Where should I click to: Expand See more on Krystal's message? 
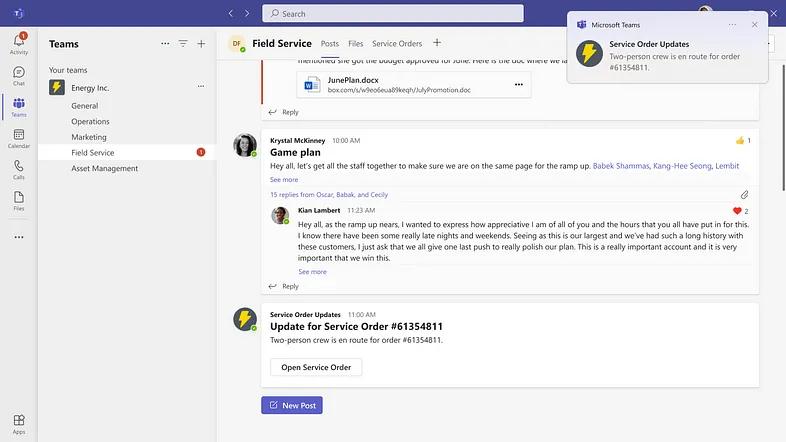coord(284,179)
